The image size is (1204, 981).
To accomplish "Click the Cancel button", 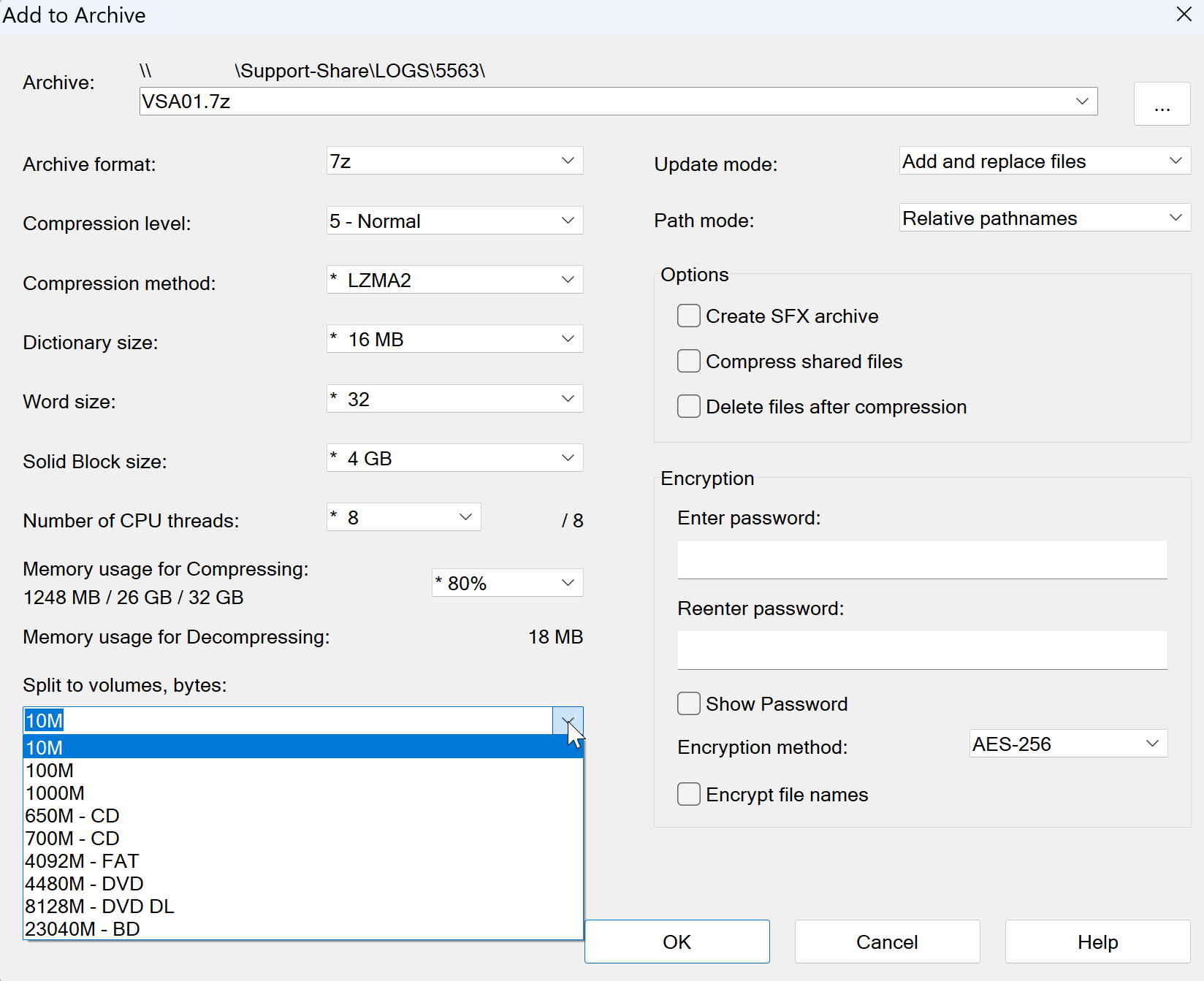I will (887, 942).
